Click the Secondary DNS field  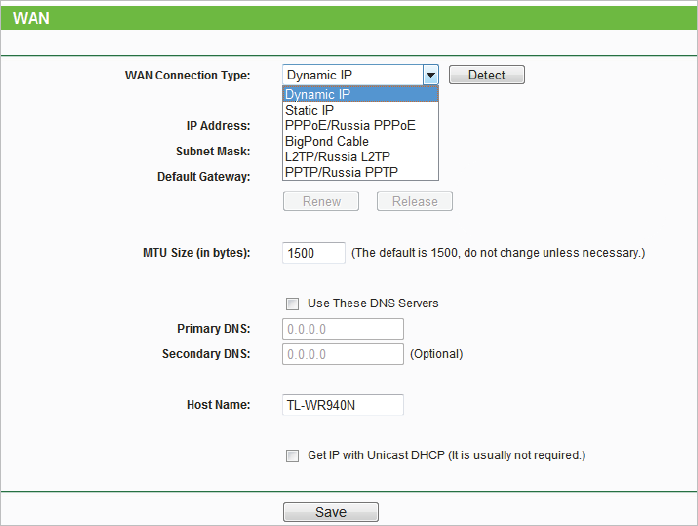click(343, 354)
